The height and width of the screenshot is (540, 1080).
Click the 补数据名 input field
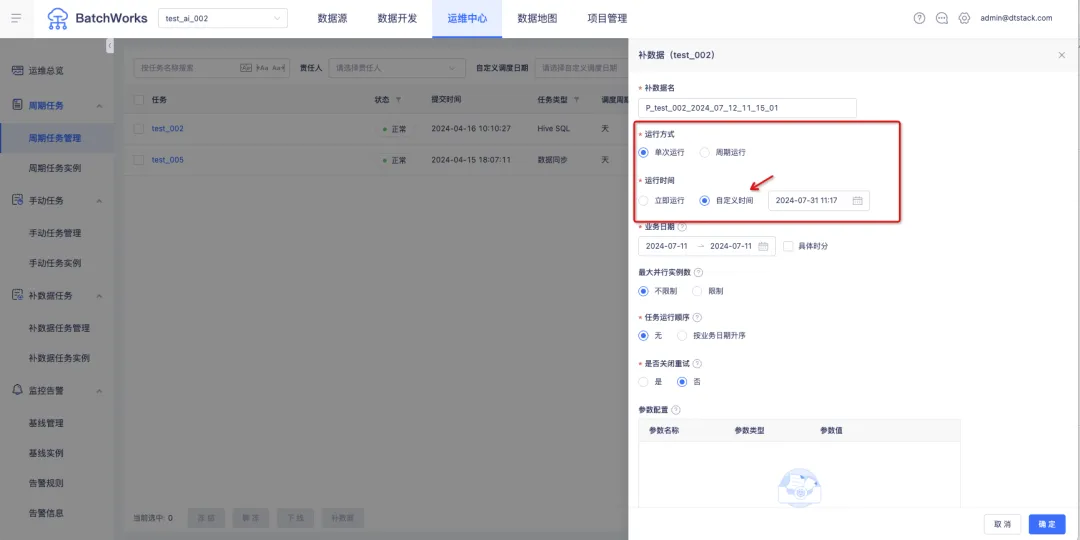747,108
